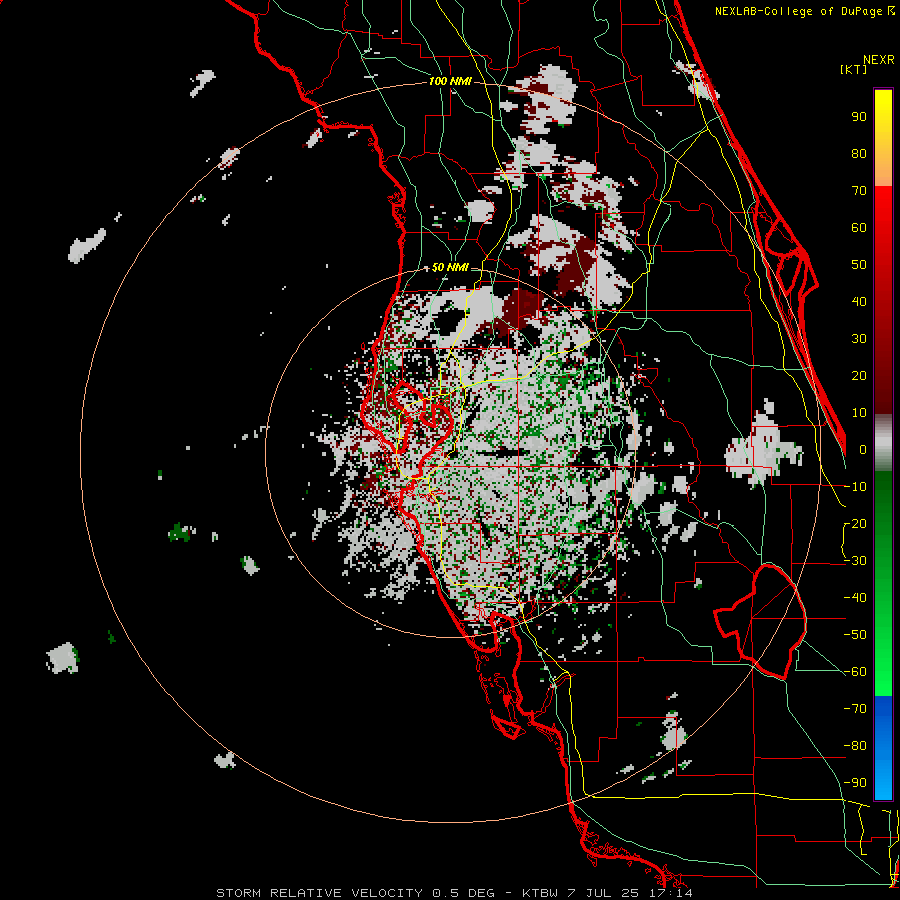Click the [KT] units label

(x=853, y=69)
